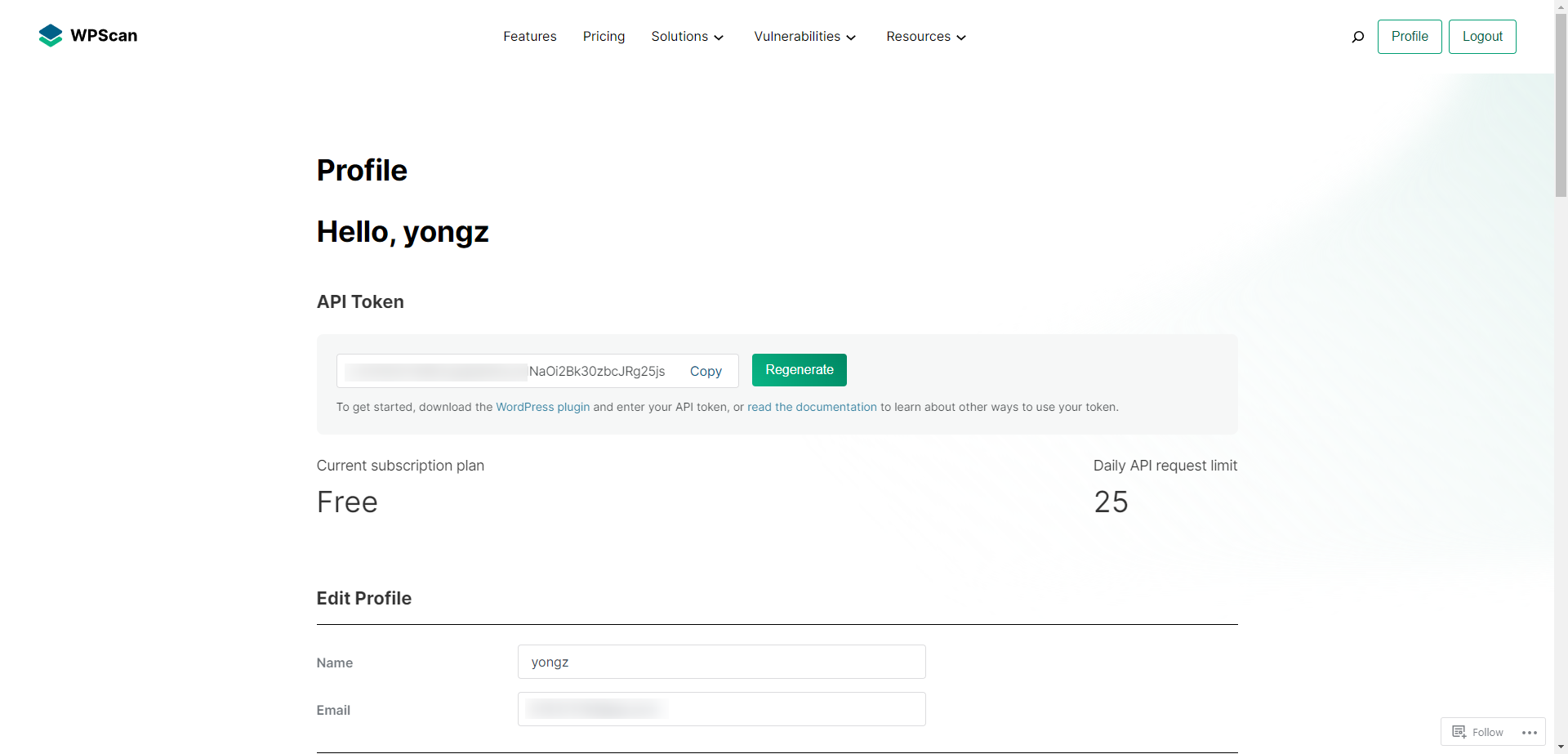The width and height of the screenshot is (1568, 754).
Task: Click the 'Hello, yongz' greeting heading
Action: coord(403,232)
